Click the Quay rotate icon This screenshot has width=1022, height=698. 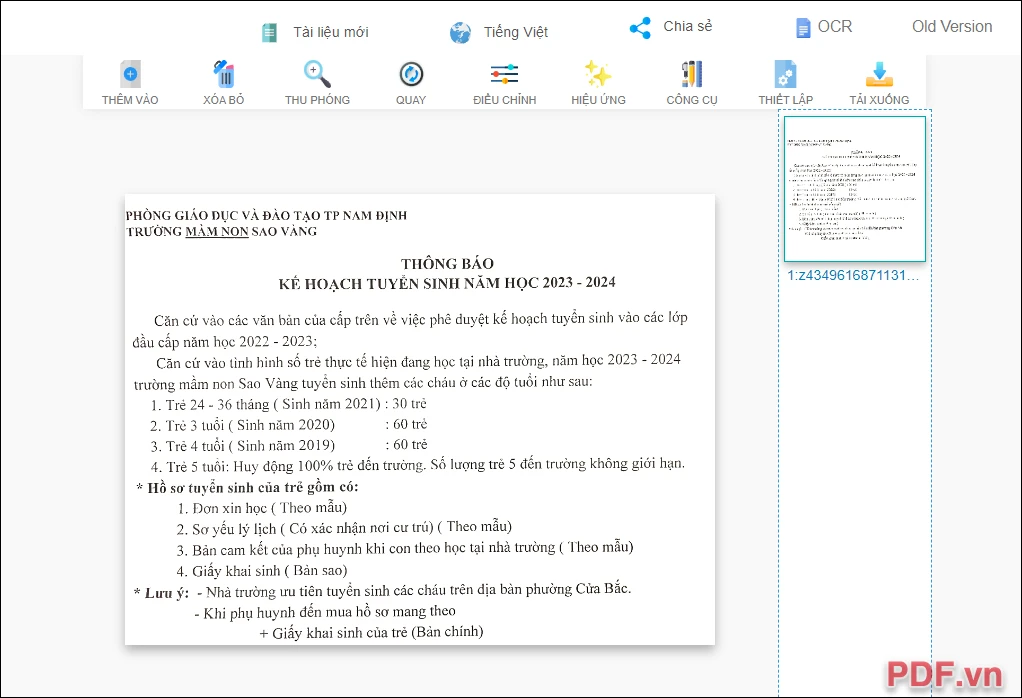click(411, 74)
